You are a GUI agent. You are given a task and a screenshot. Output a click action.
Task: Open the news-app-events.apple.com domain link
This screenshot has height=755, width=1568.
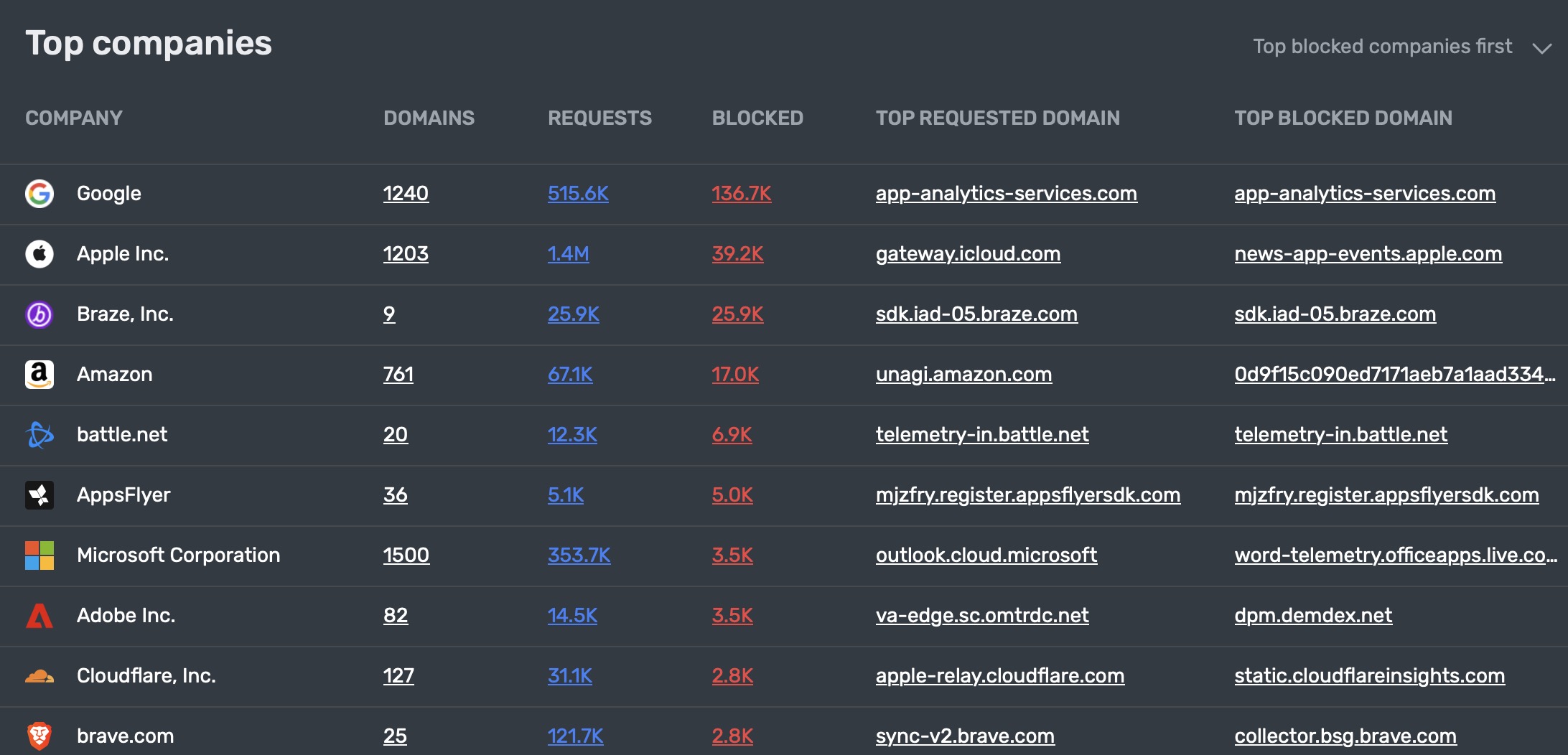[1368, 254]
